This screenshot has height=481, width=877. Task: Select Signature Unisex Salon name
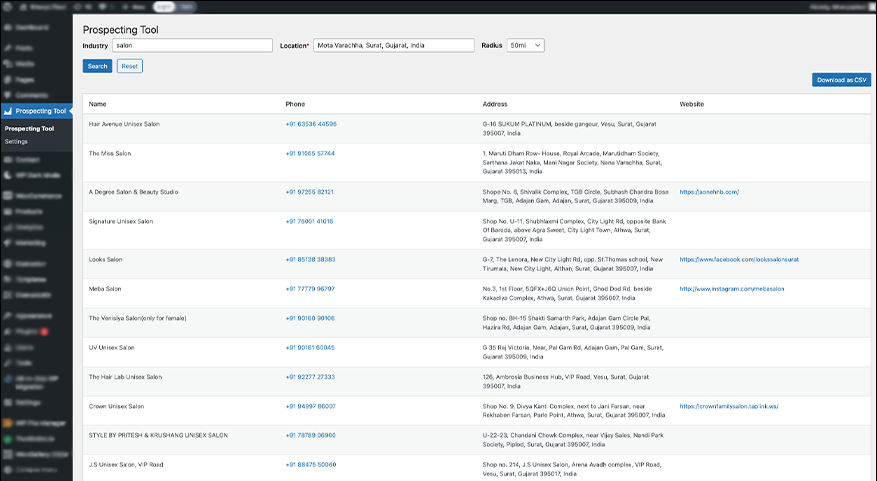click(x=121, y=221)
